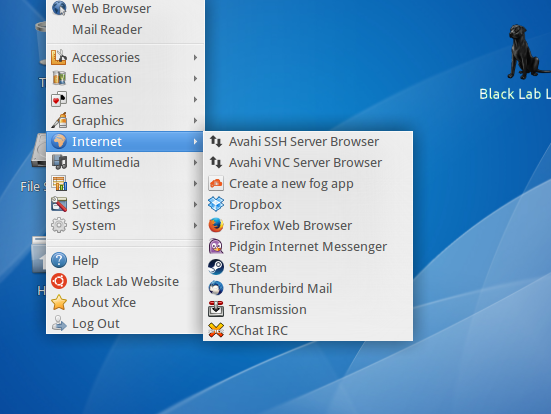
Task: Expand the Accessories submenu arrow
Action: click(x=195, y=57)
